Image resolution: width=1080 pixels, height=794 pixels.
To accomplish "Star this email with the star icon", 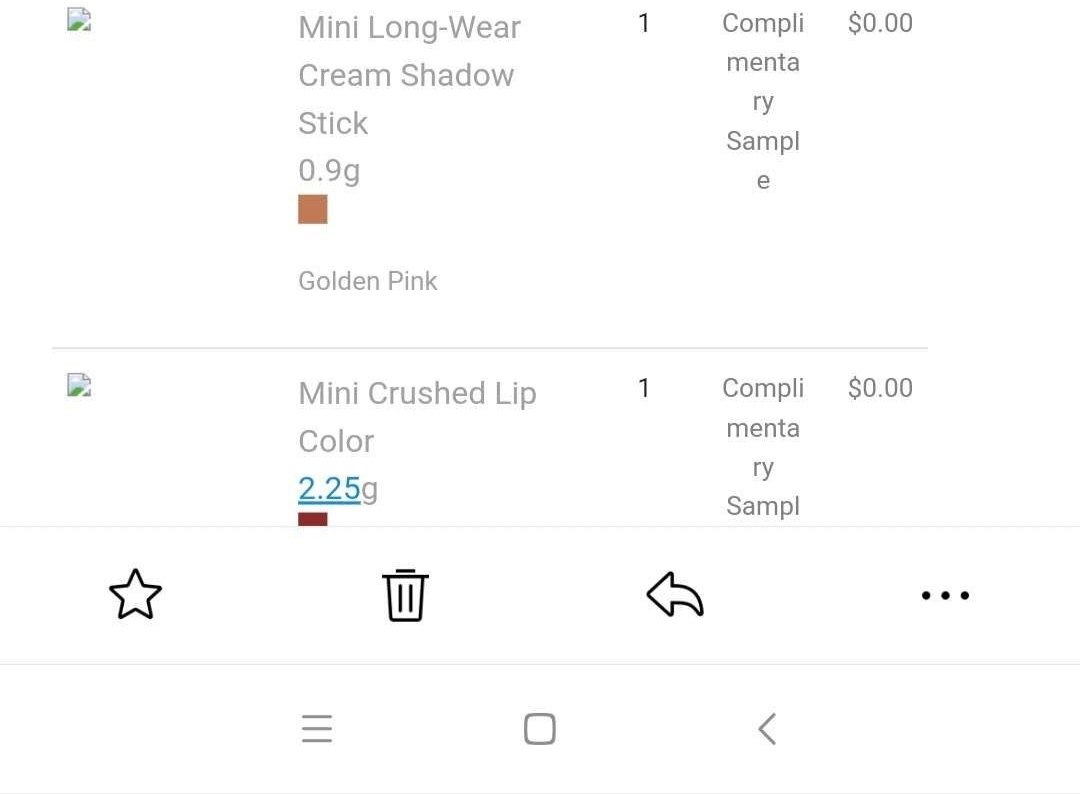I will [x=136, y=594].
